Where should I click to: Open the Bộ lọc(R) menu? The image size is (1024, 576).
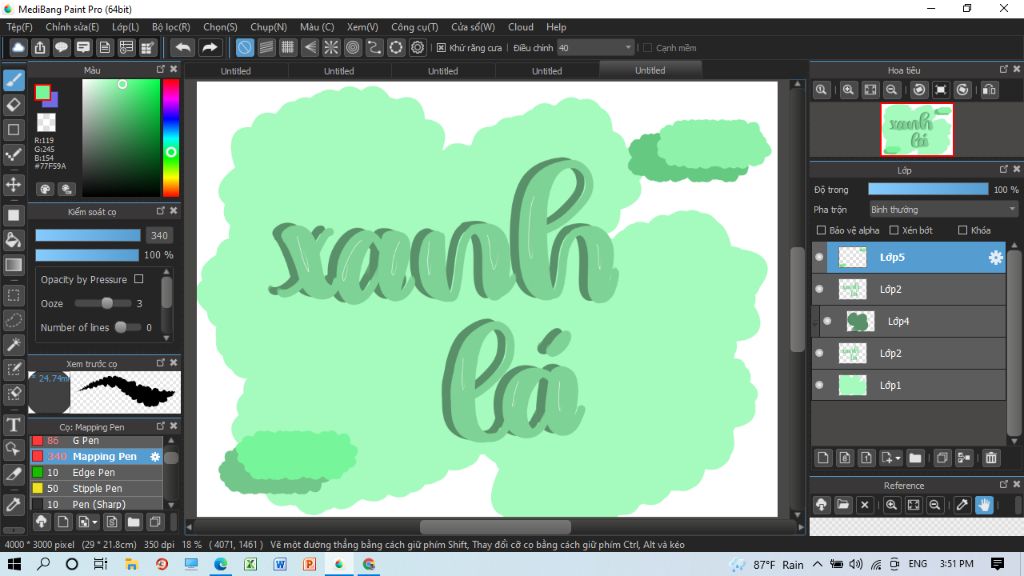(171, 27)
